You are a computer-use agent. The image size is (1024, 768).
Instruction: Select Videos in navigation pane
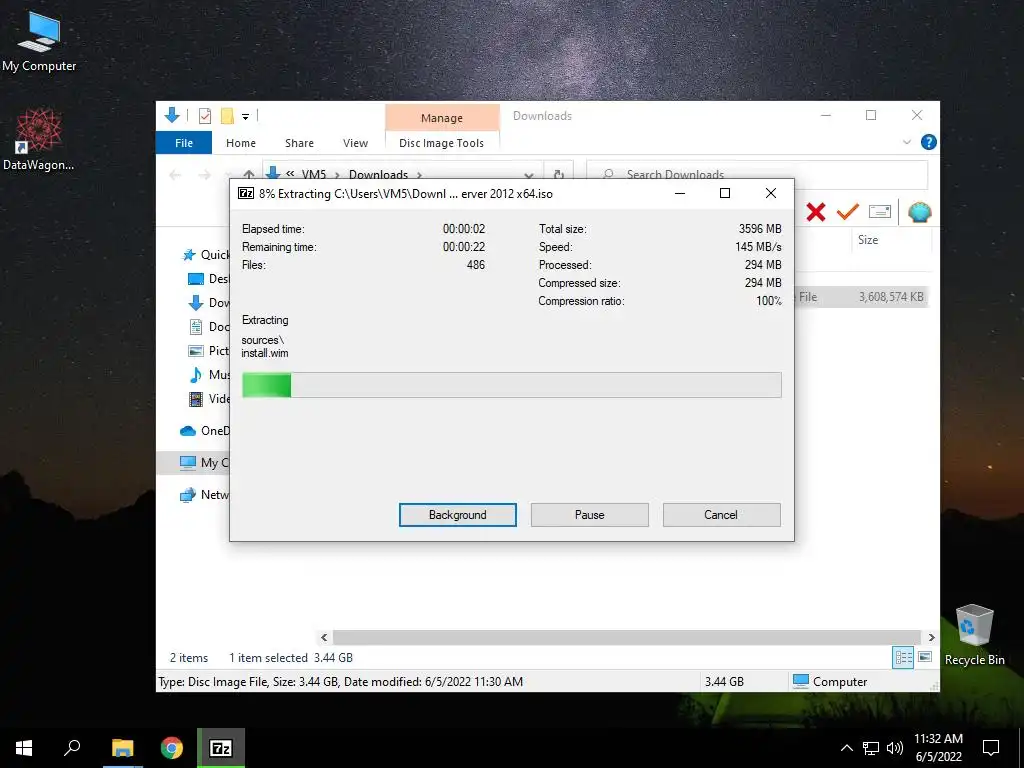(208, 398)
